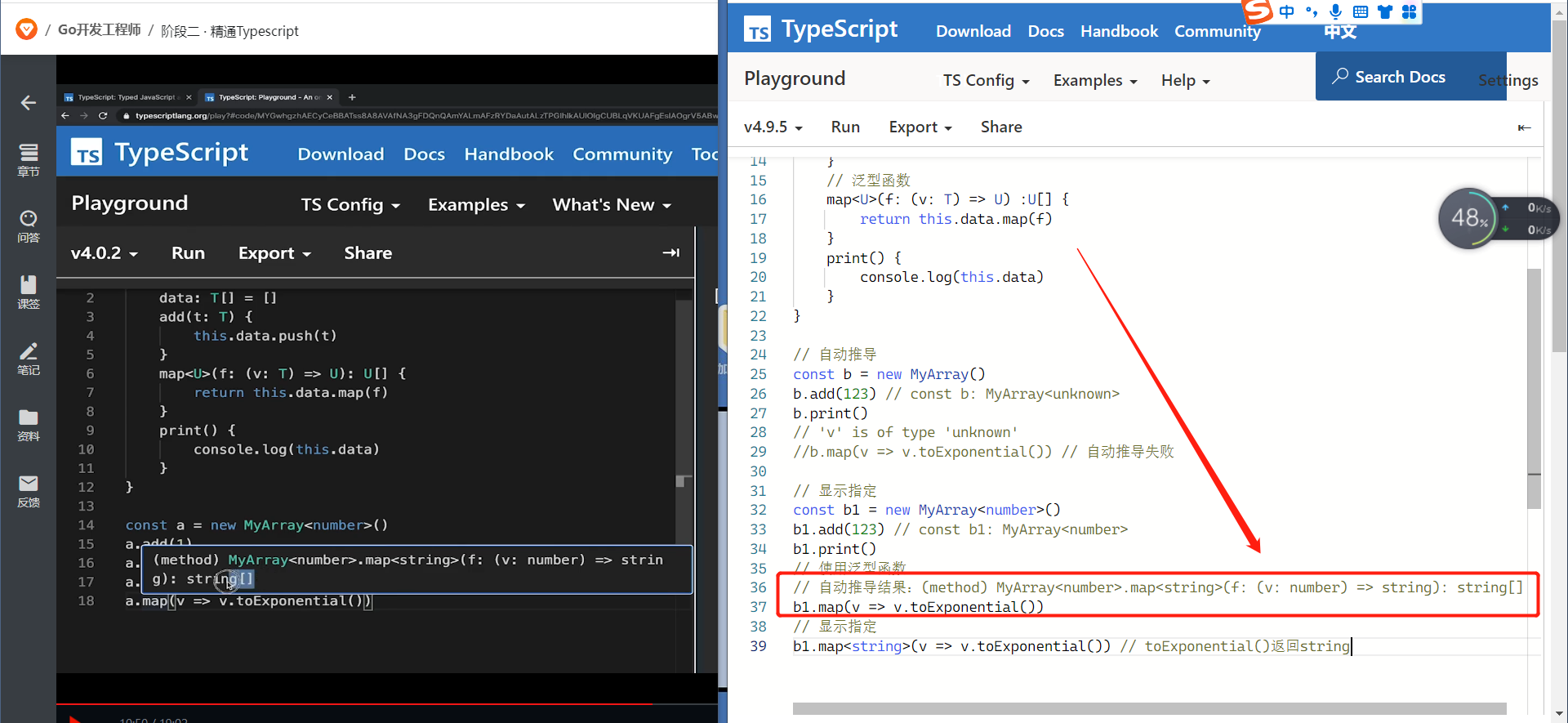This screenshot has height=723, width=1568.
Task: Click Handbook in the video's TypeScript nav
Action: point(509,154)
